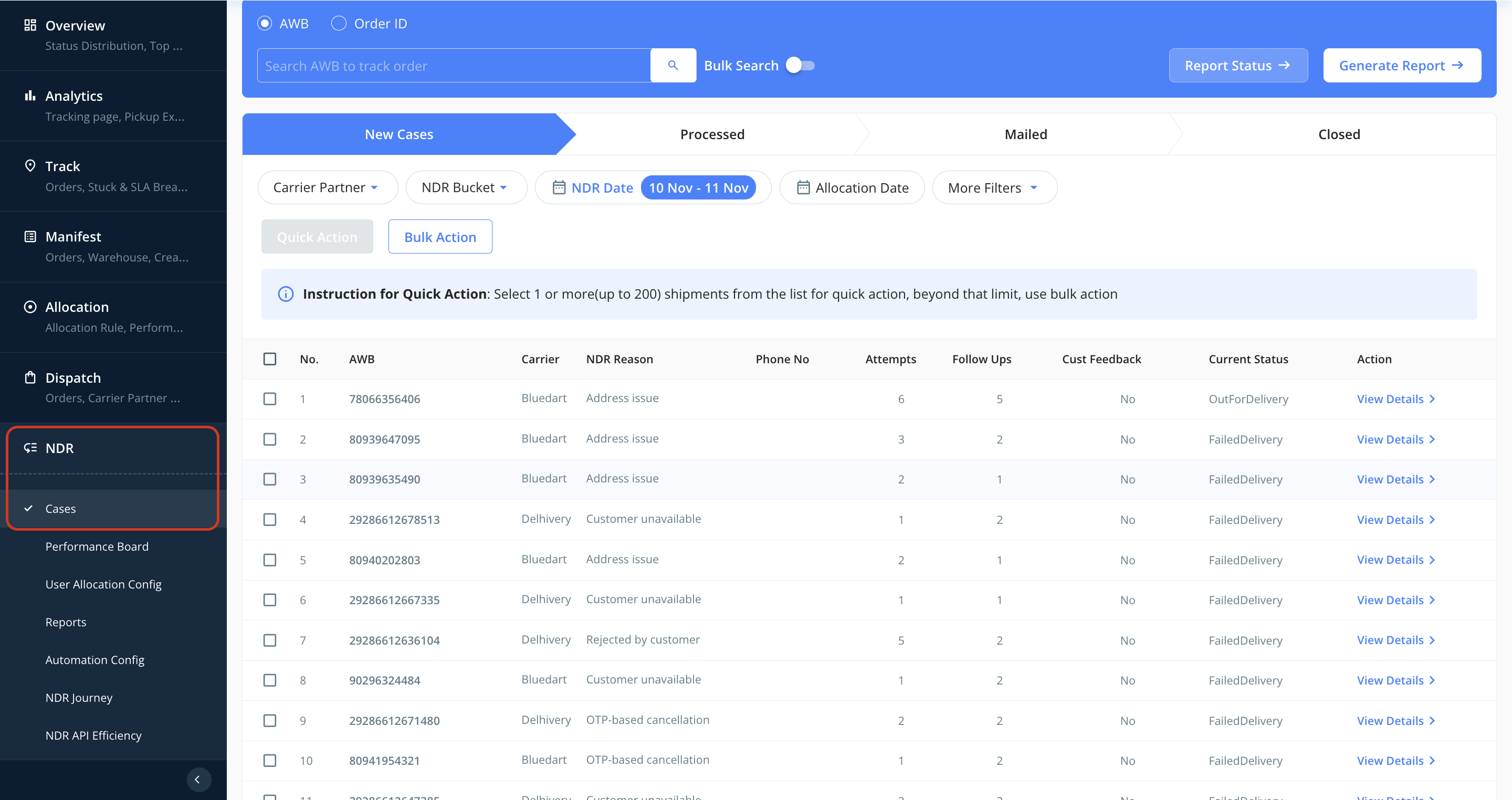Switch to the Processed tab
The height and width of the screenshot is (800, 1512).
[712, 134]
